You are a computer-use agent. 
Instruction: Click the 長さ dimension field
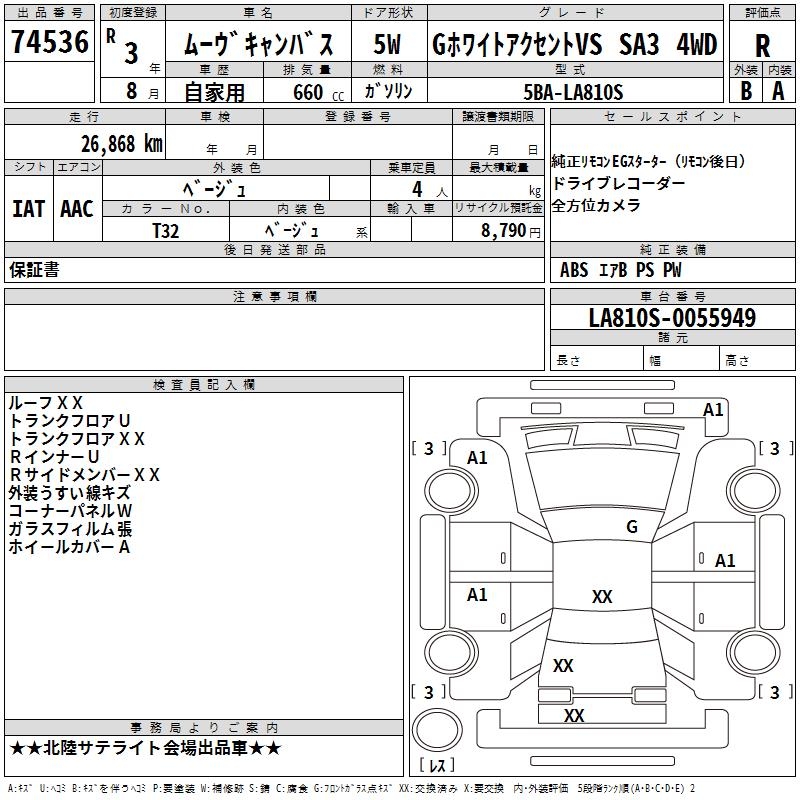[597, 360]
